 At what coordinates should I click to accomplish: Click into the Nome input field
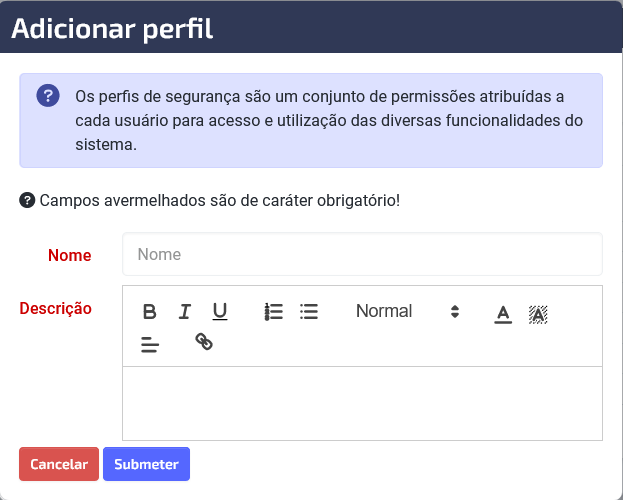tap(362, 254)
